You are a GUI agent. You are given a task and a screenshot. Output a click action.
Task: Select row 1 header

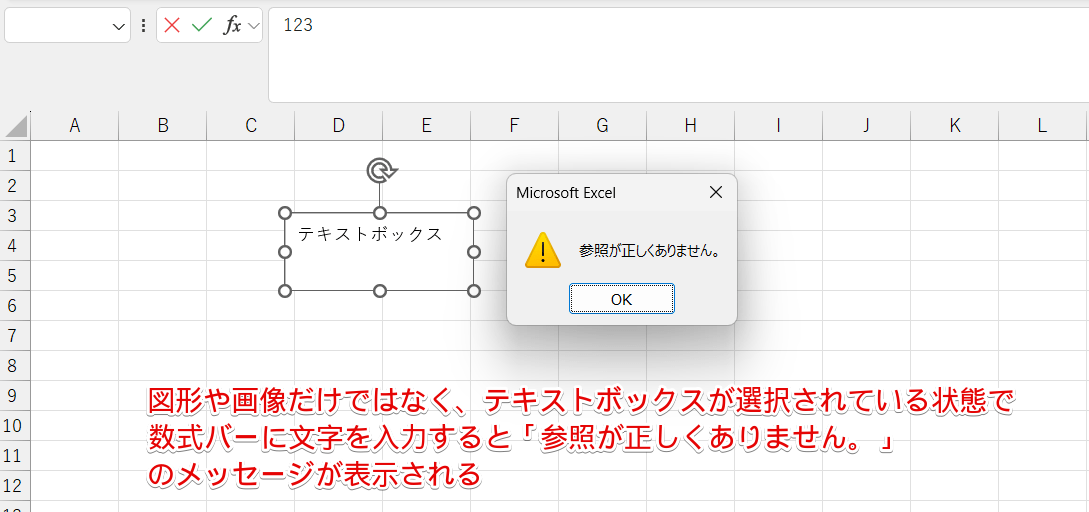13,156
